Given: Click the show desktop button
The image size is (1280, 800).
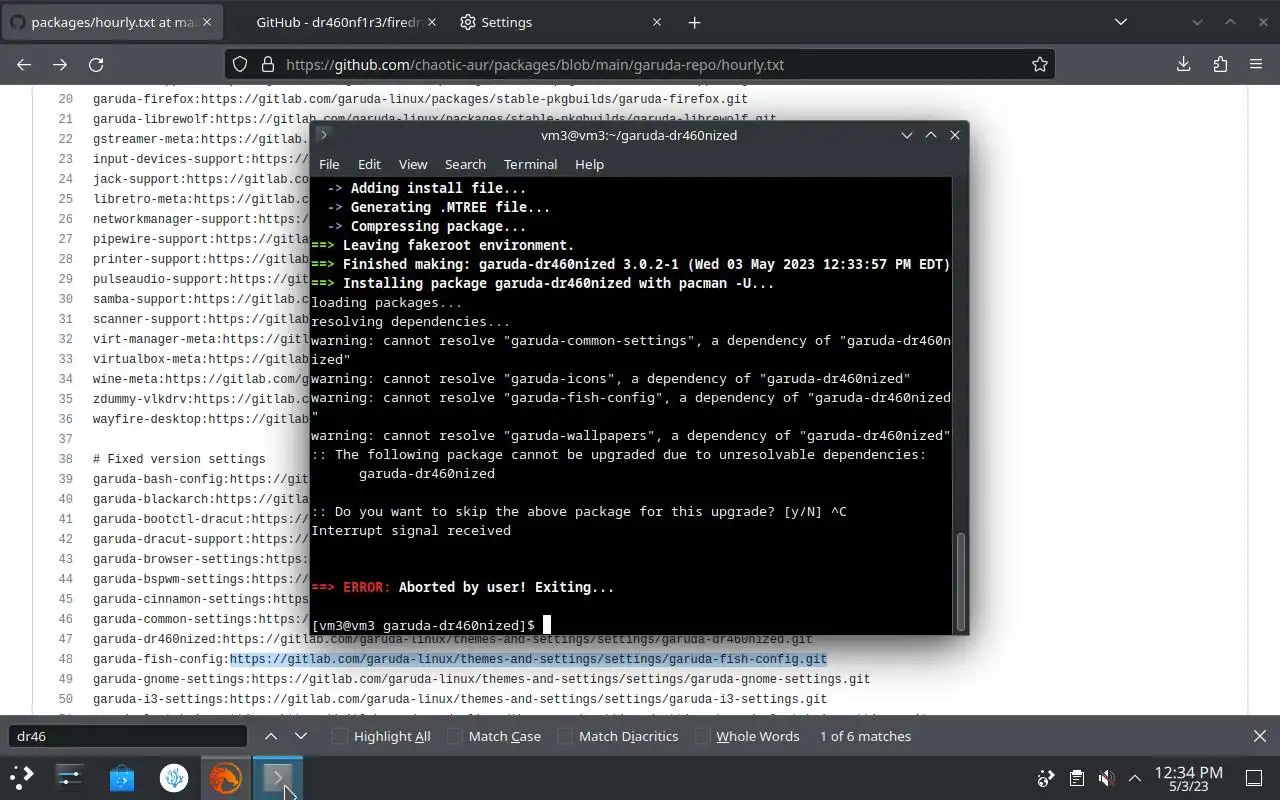Looking at the screenshot, I should [1254, 778].
